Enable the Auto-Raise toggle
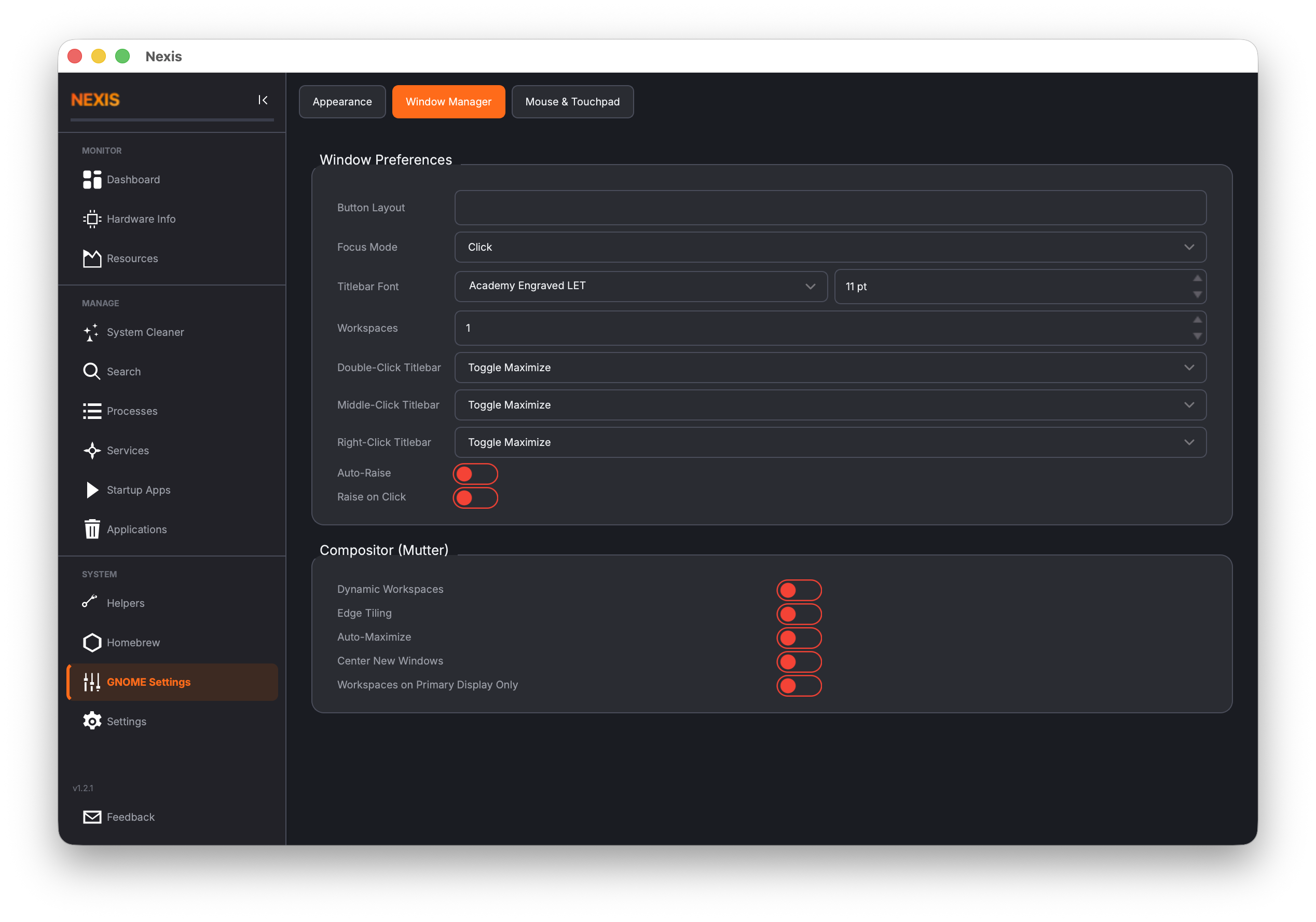The image size is (1316, 922). tap(475, 473)
